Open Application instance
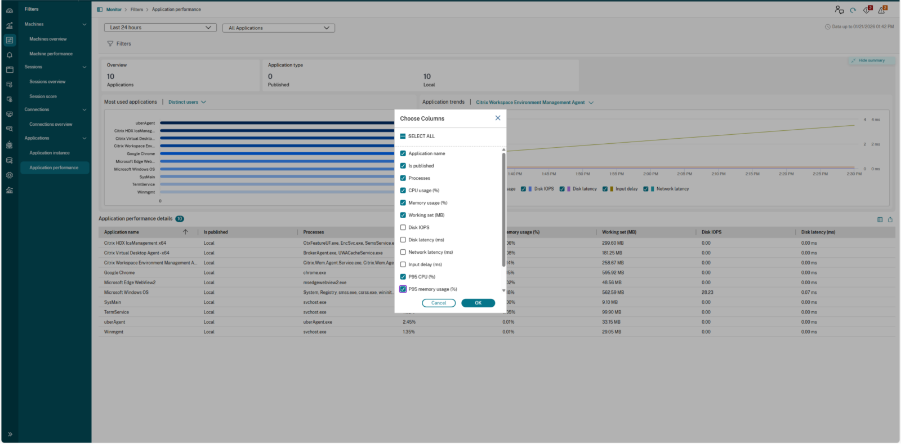 pyautogui.click(x=49, y=153)
